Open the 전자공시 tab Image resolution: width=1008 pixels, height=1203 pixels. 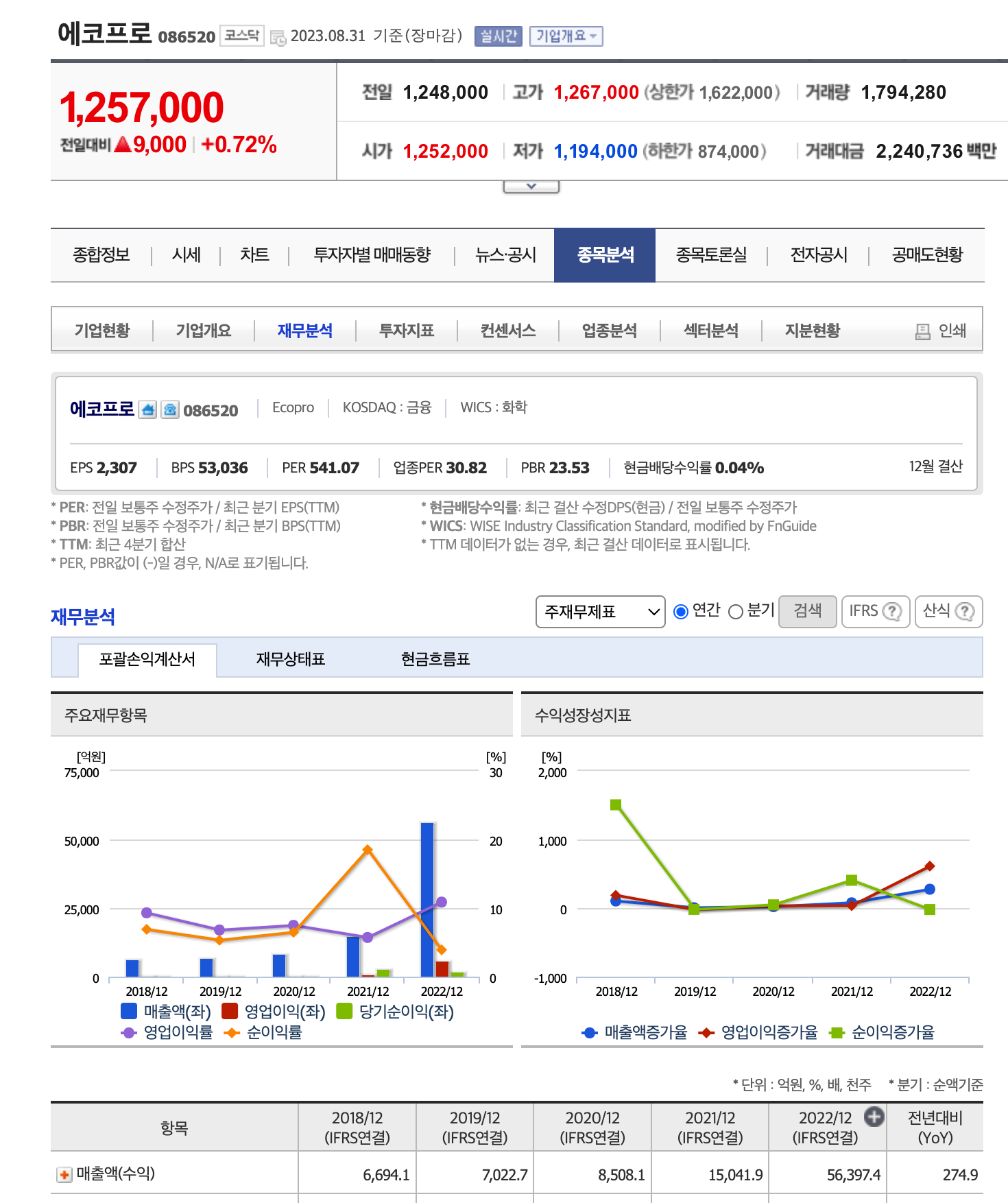[819, 255]
